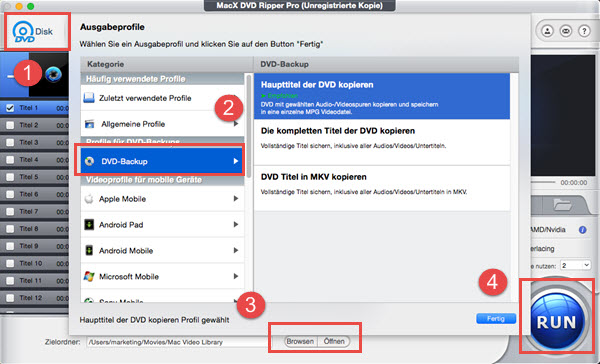Click the AMD/Nvidia label

[x=548, y=230]
